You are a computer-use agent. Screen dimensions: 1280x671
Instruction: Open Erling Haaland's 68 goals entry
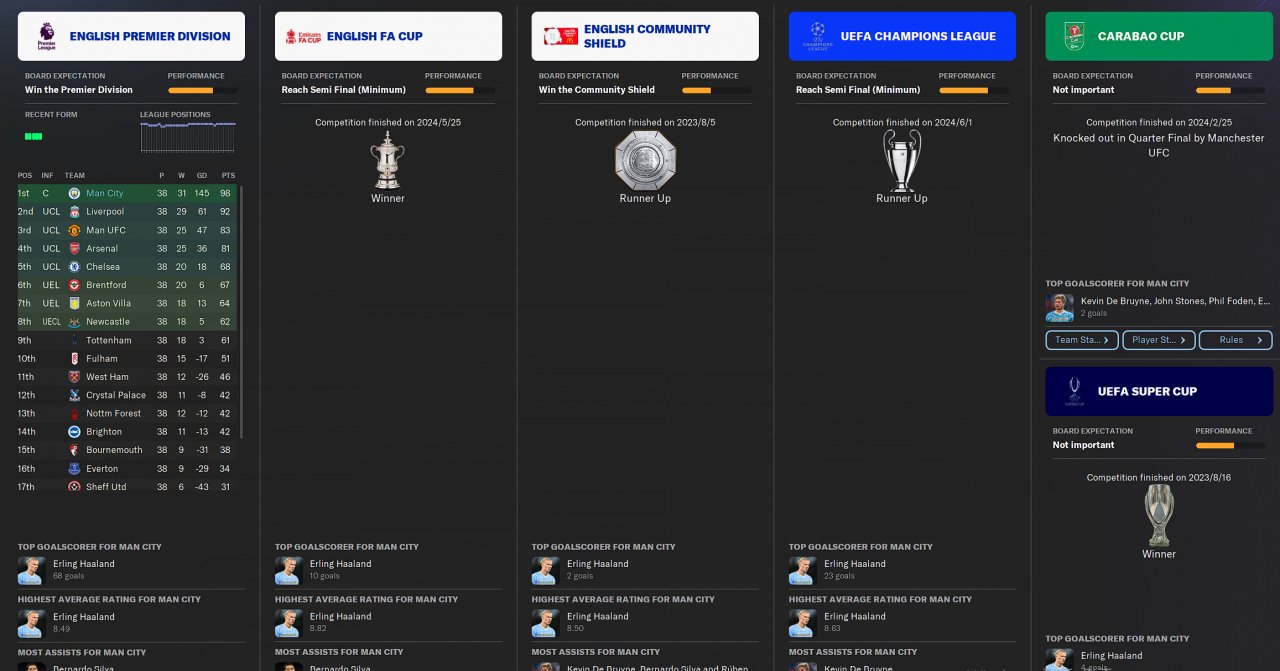point(131,570)
